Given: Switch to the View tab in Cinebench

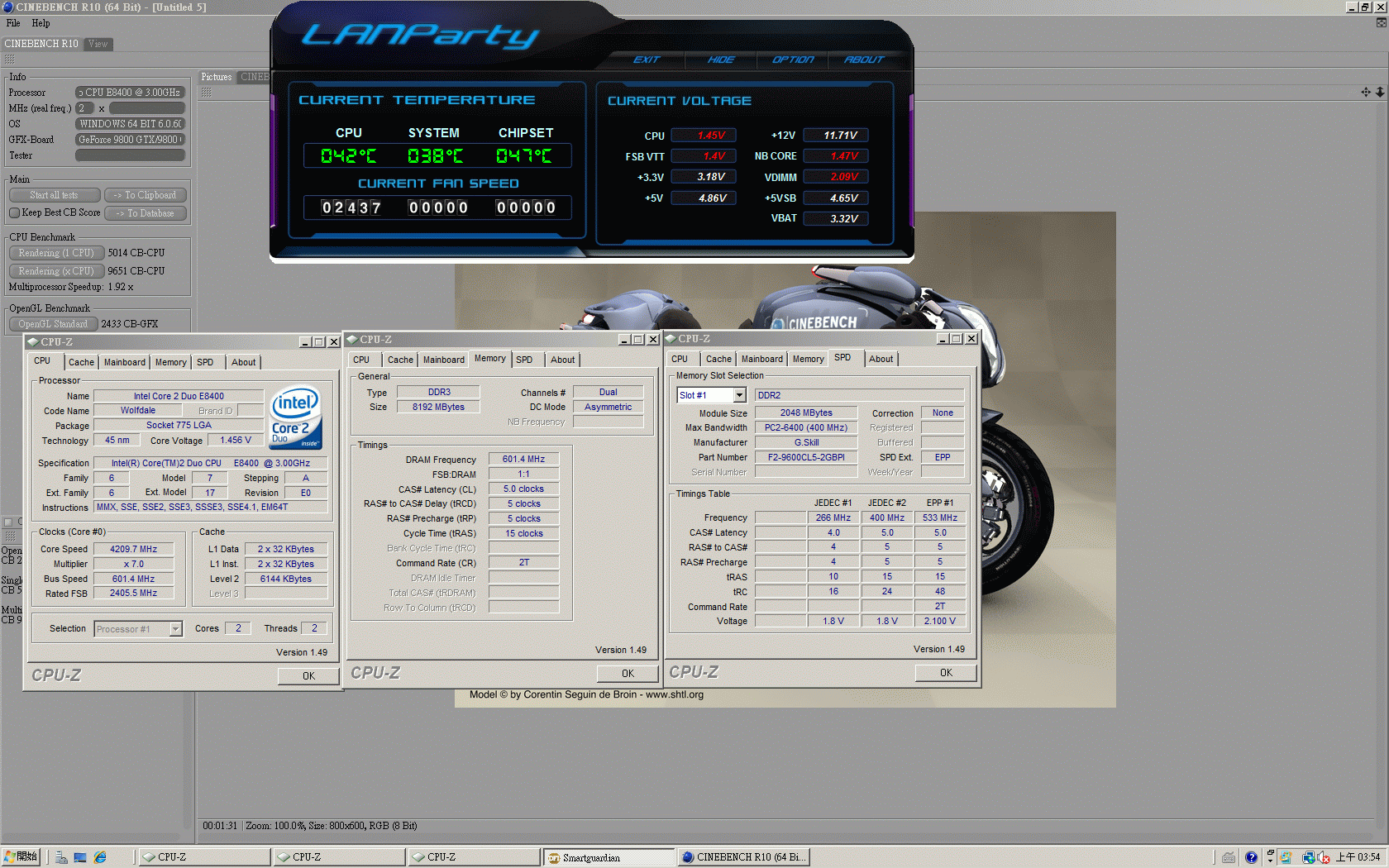Looking at the screenshot, I should [98, 44].
